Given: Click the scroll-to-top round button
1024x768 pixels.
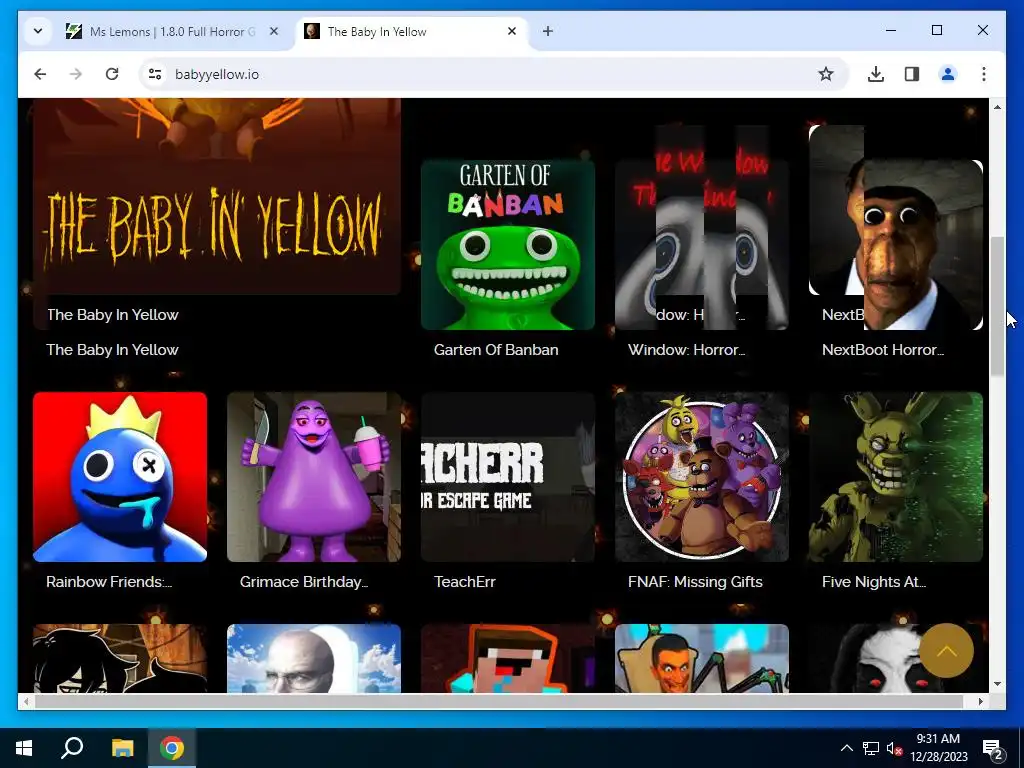Looking at the screenshot, I should 946,650.
